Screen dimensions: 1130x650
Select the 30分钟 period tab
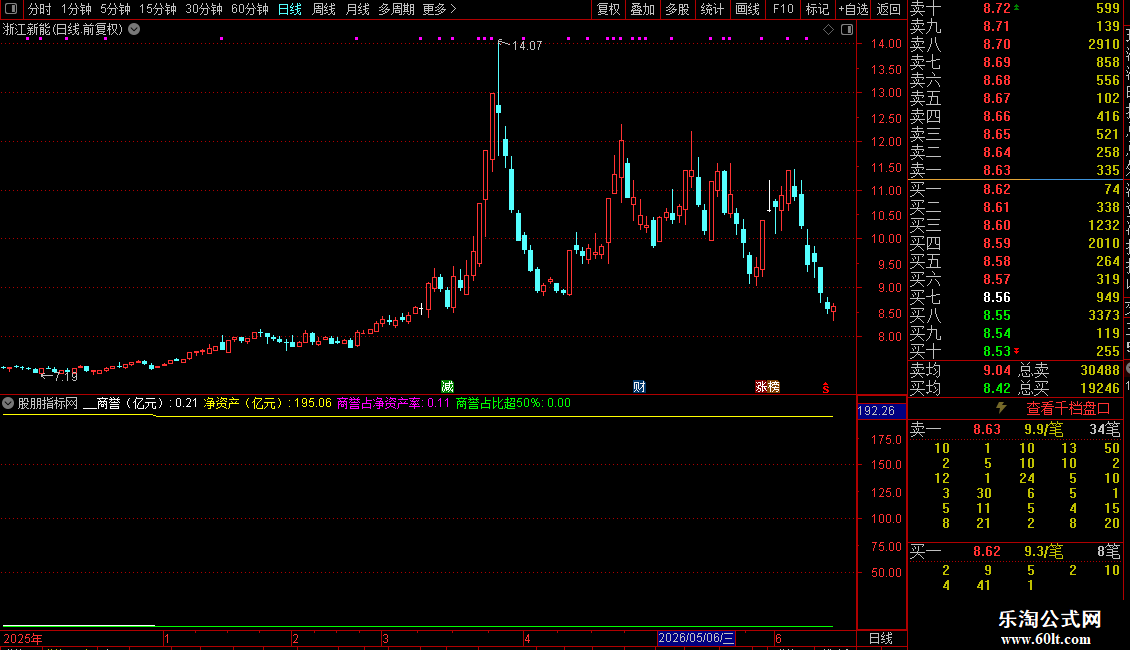click(x=204, y=9)
